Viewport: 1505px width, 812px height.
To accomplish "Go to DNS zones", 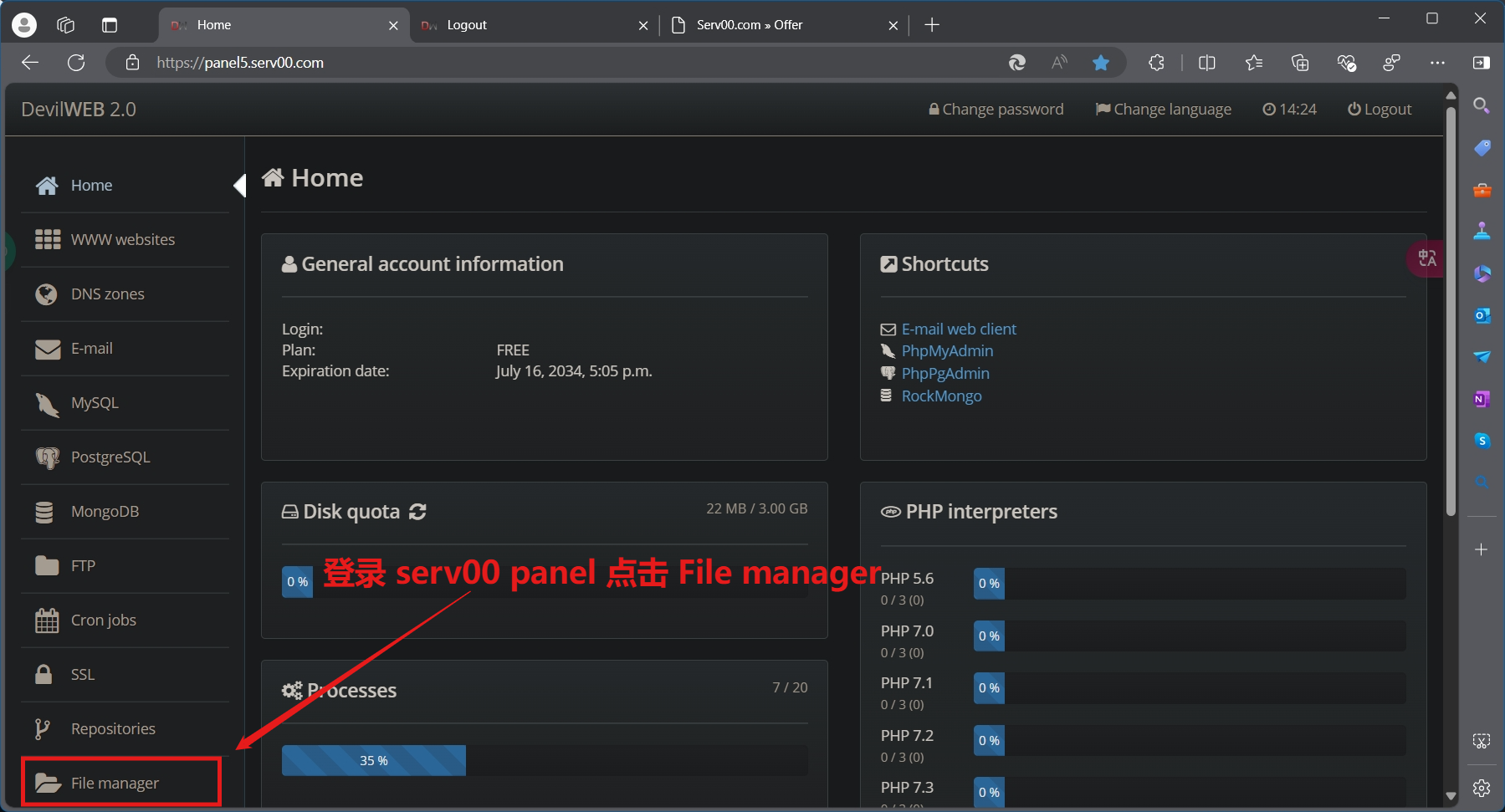I will (x=125, y=294).
